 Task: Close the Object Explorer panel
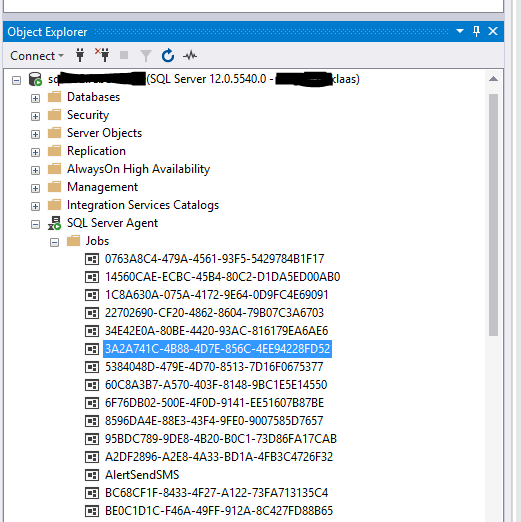pyautogui.click(x=493, y=31)
